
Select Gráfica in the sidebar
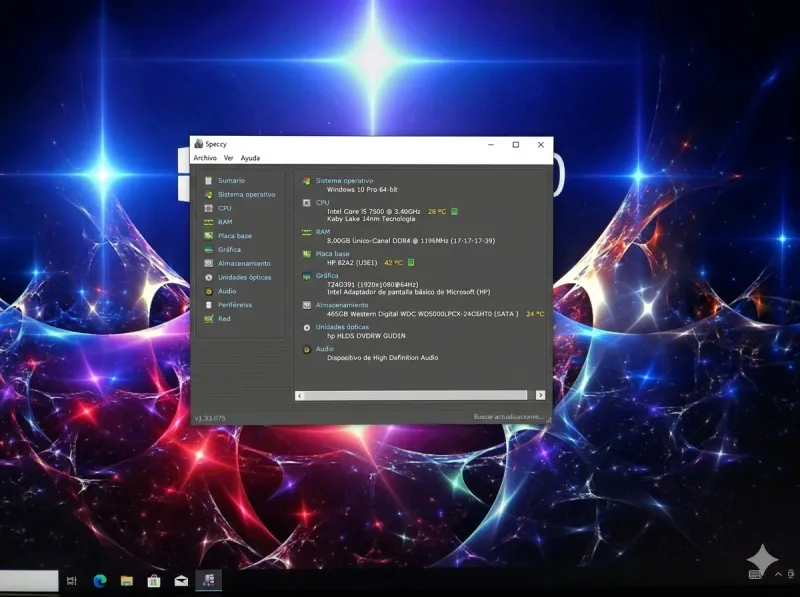click(229, 250)
